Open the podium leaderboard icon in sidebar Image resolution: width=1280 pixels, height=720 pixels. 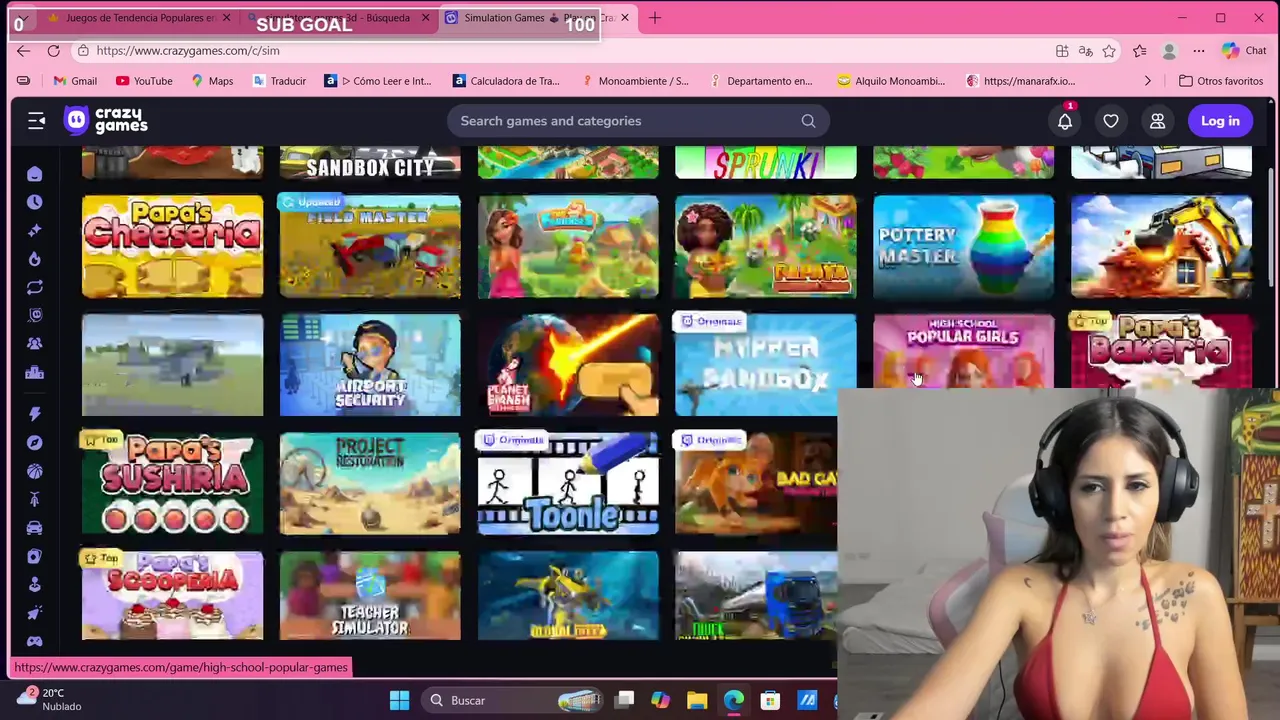click(x=35, y=372)
